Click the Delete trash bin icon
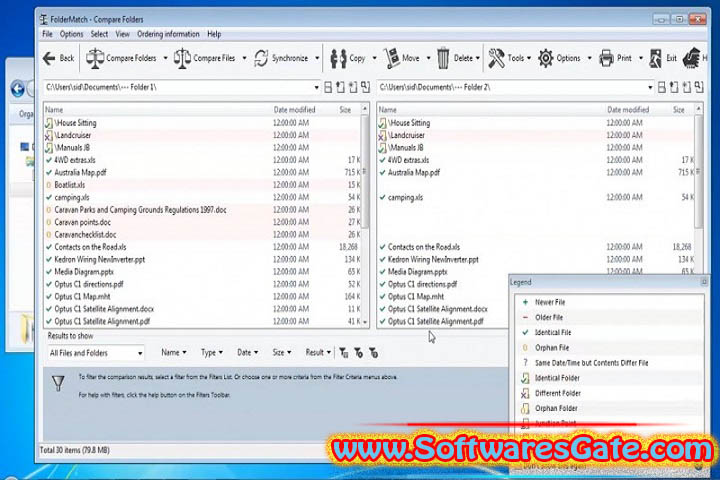 [443, 58]
